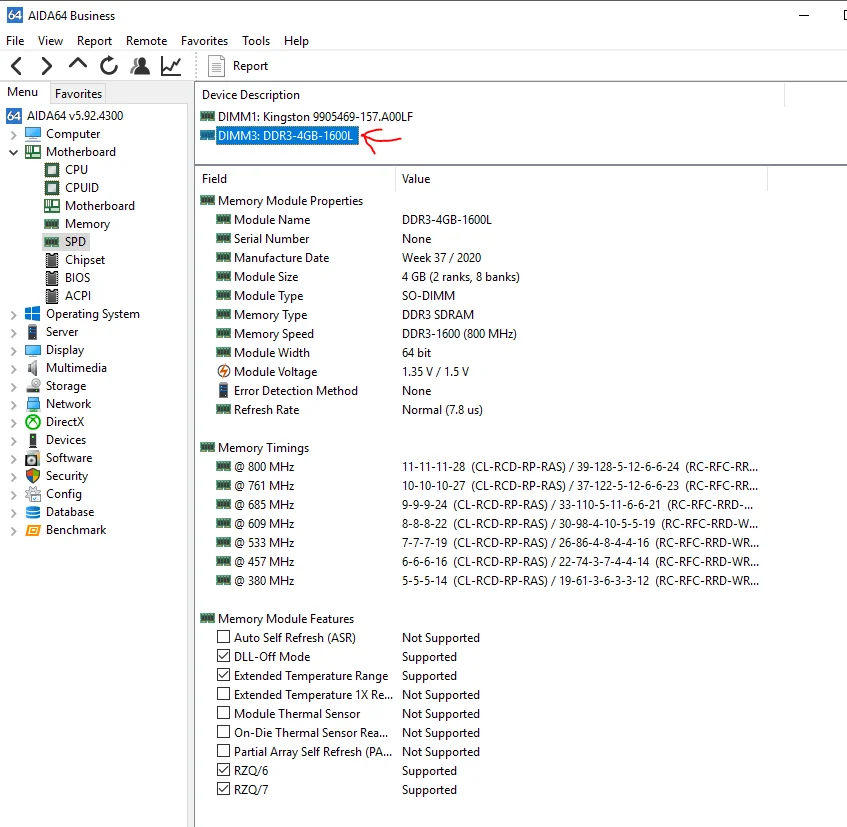Click the Config gear icon
This screenshot has width=847, height=827.
33,494
